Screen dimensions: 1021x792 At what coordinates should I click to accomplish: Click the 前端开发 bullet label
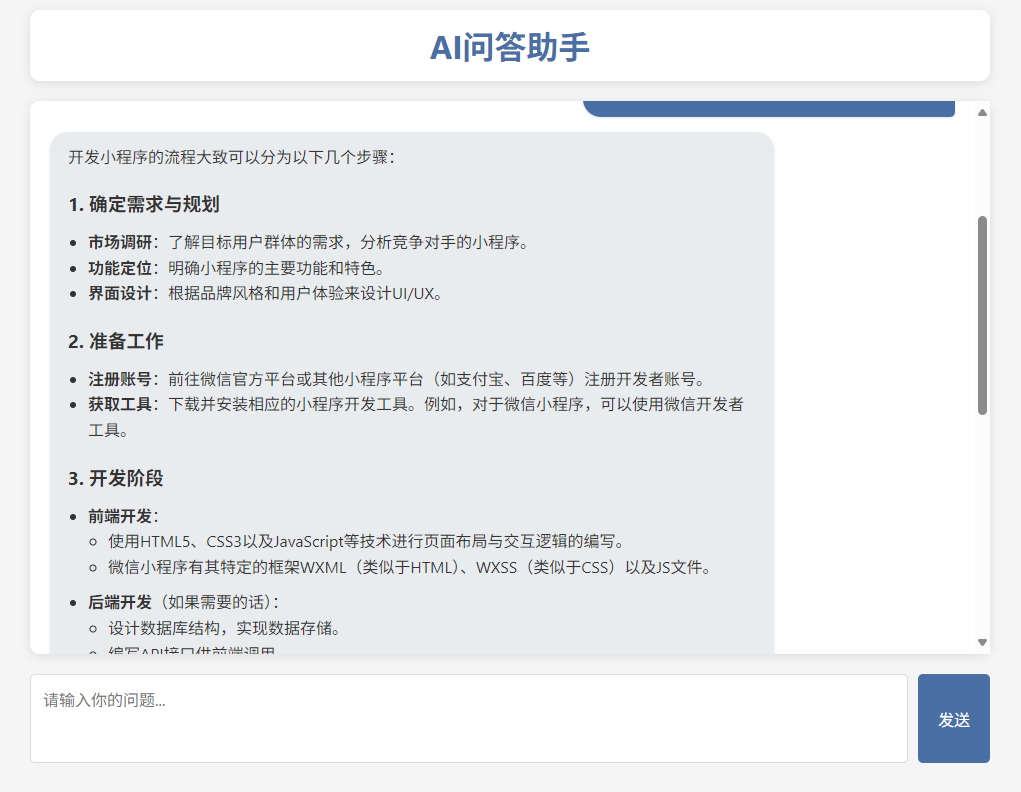click(x=124, y=516)
